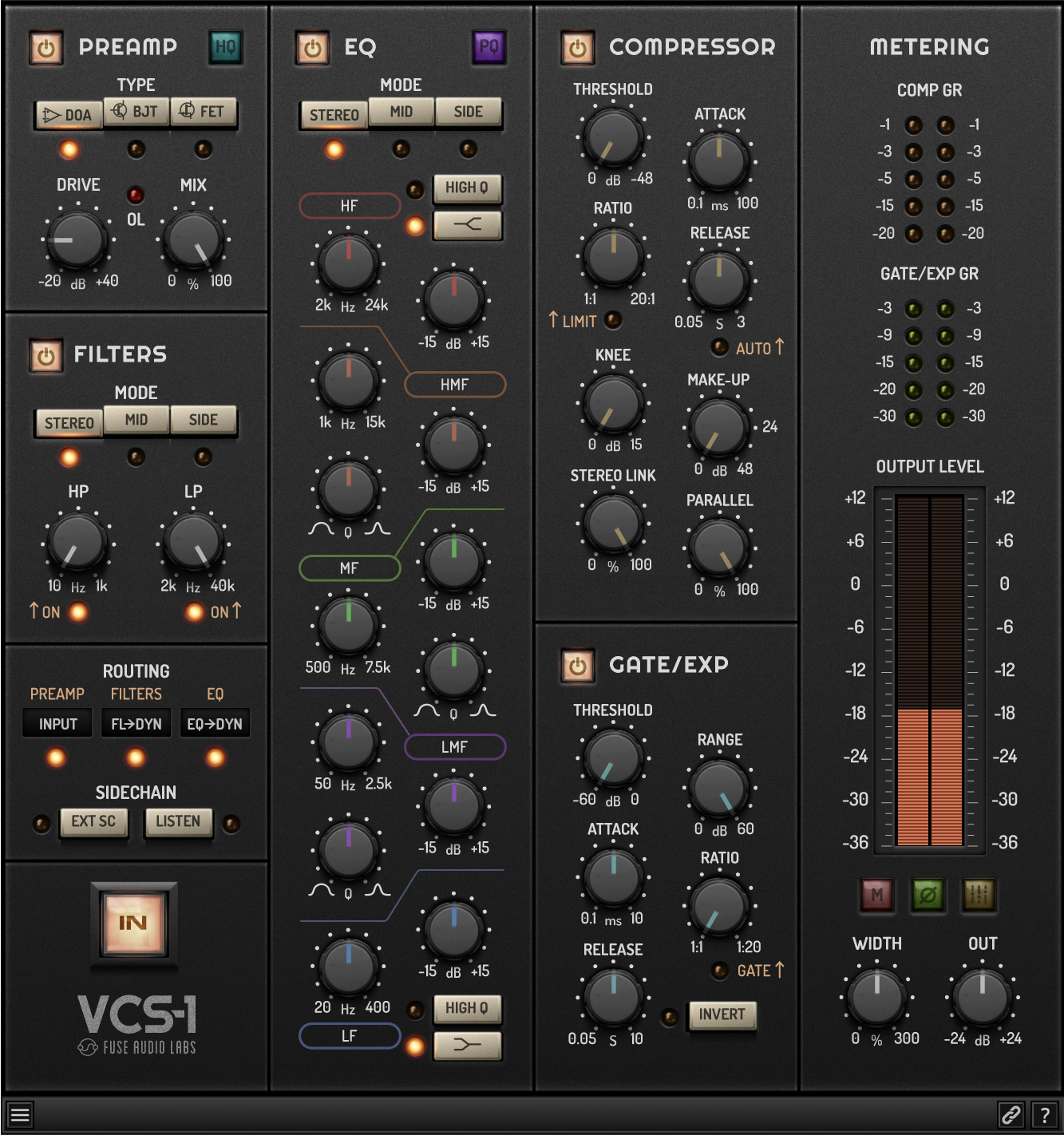
Task: Set EQ mode to Side
Action: pyautogui.click(x=469, y=112)
